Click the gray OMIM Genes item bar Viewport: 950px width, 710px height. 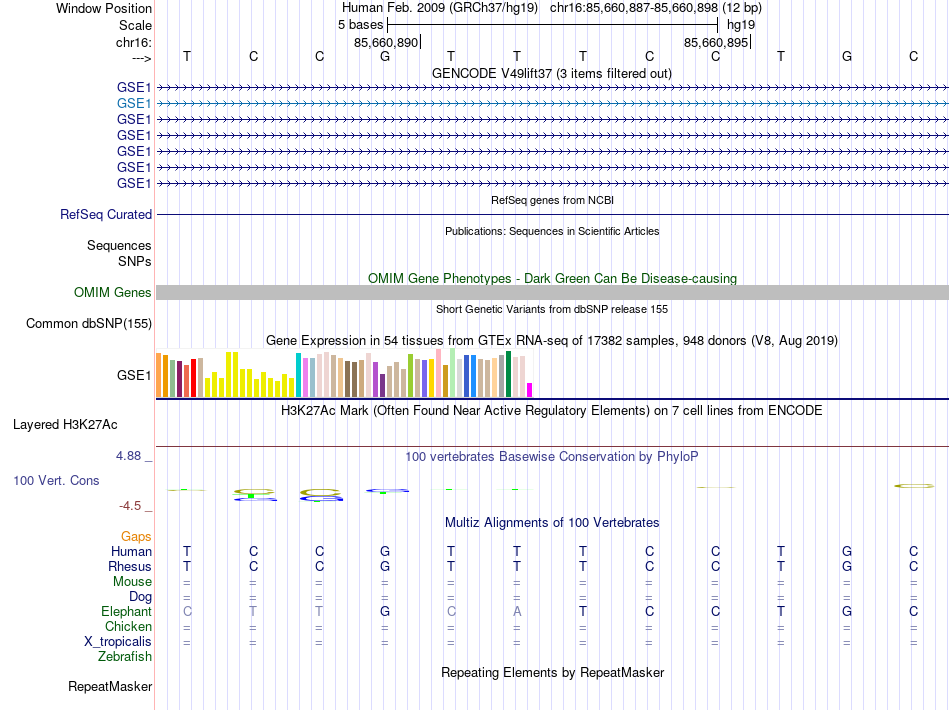(x=552, y=293)
